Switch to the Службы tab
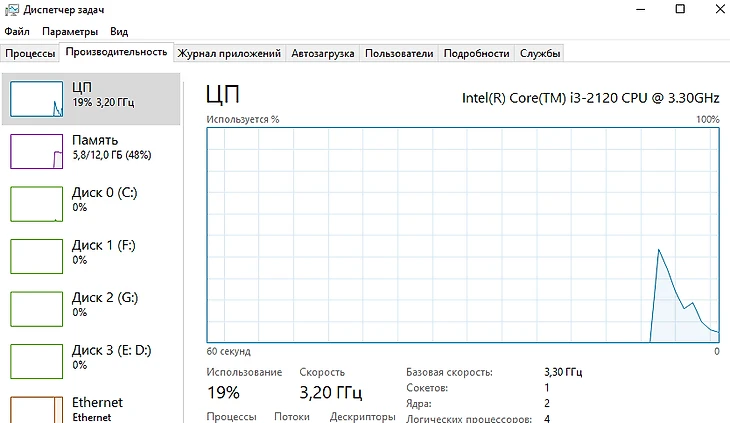The height and width of the screenshot is (423, 730). tap(540, 53)
